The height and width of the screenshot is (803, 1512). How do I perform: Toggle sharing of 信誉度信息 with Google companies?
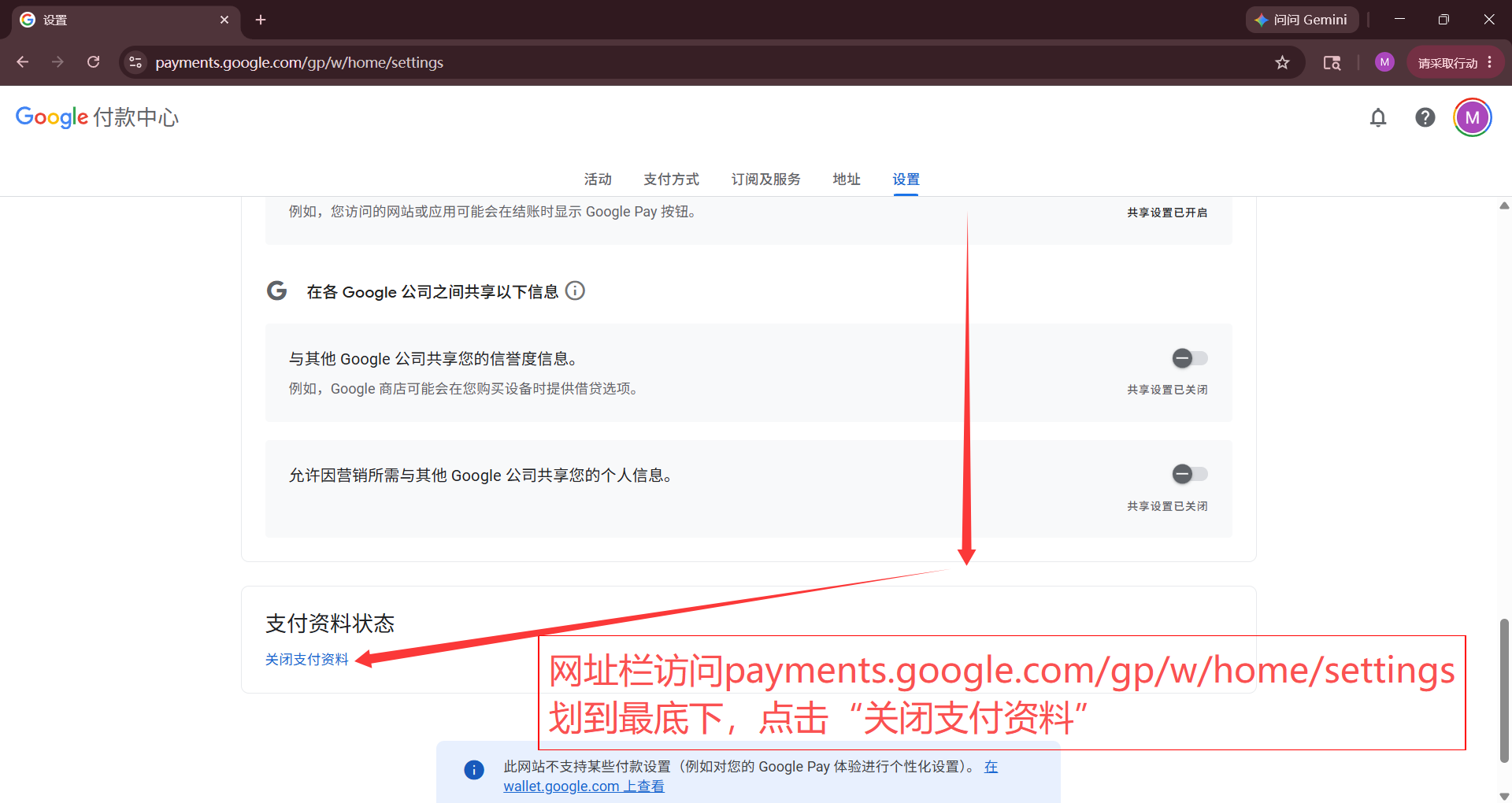(1189, 358)
